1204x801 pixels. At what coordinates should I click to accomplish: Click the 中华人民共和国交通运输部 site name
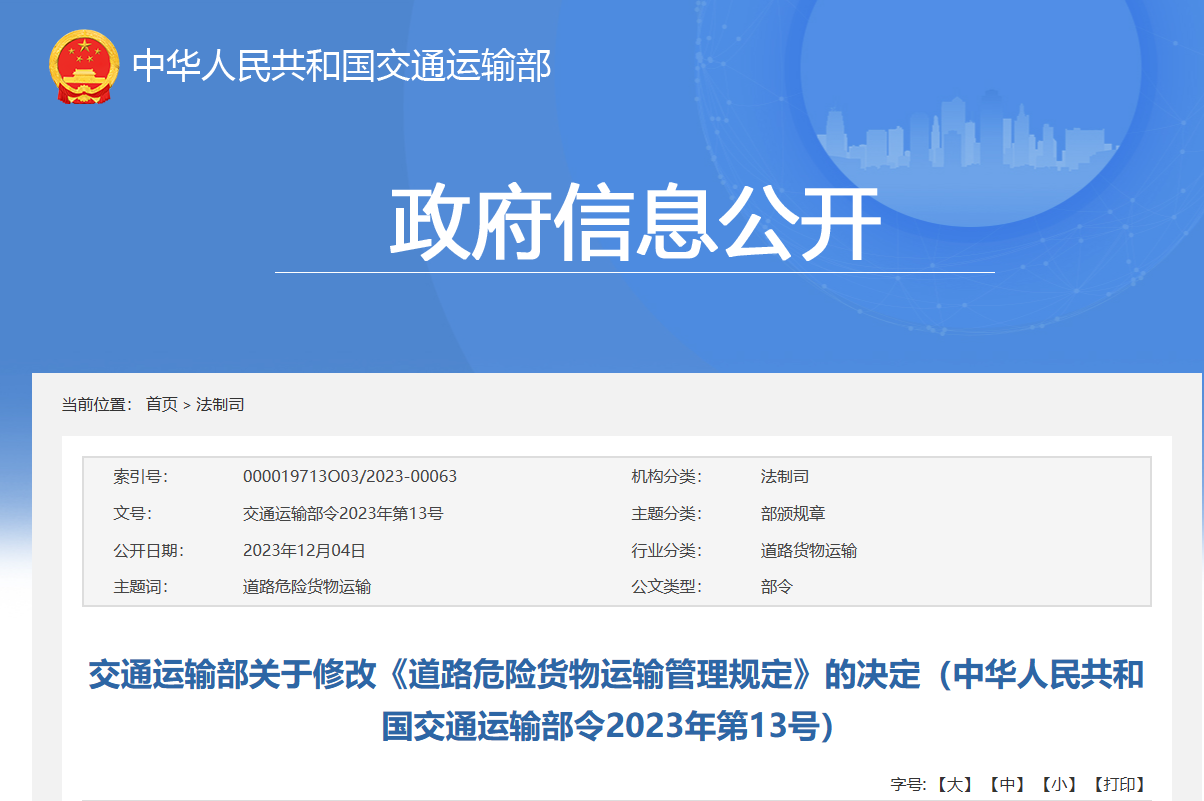342,67
